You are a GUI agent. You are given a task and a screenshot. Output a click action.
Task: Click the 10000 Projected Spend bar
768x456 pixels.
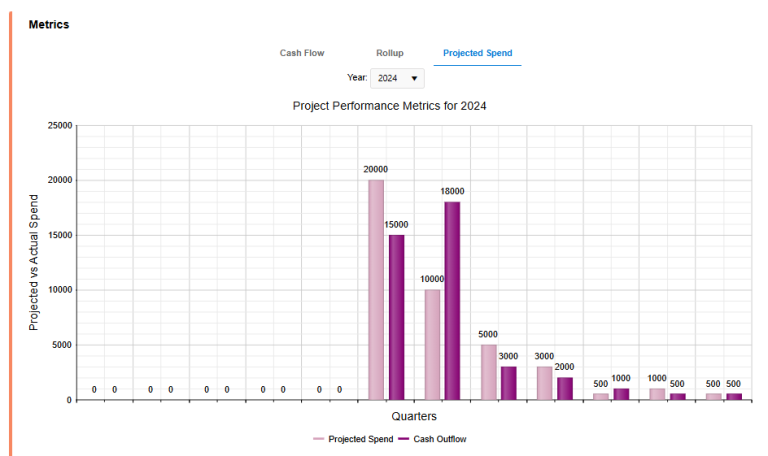(x=432, y=344)
